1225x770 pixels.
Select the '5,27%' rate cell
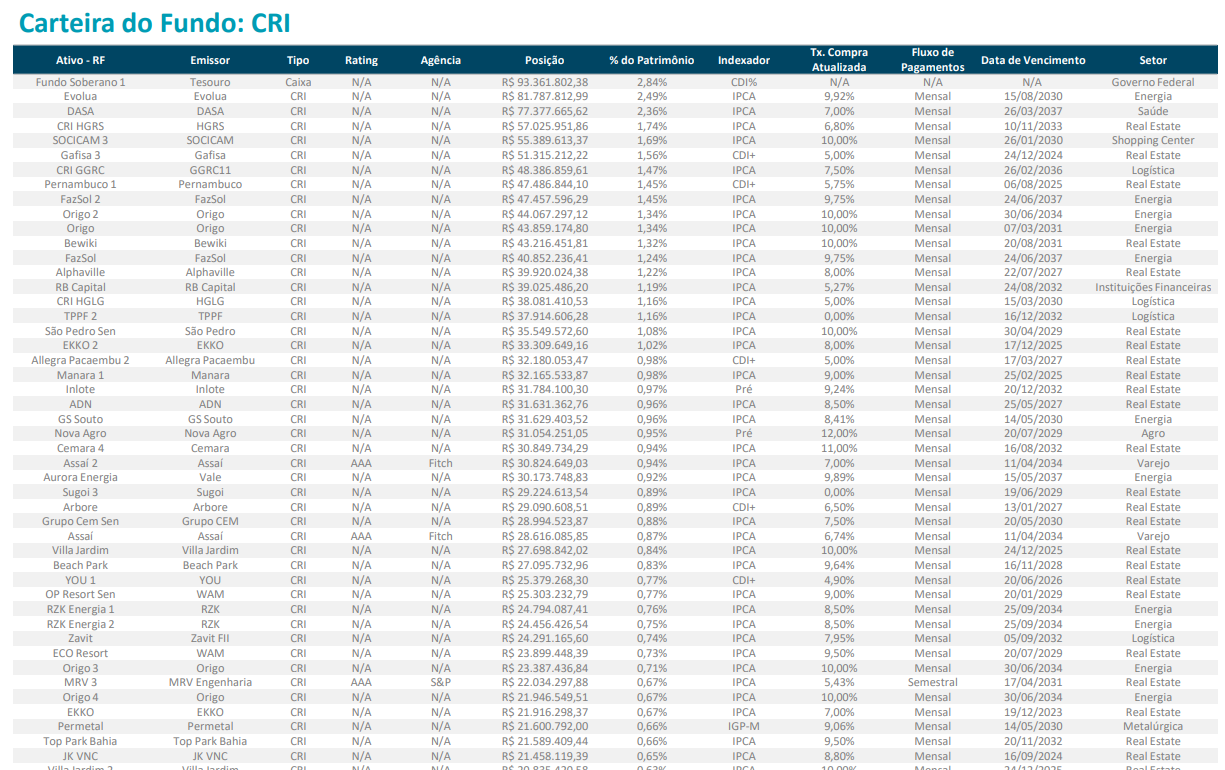tap(839, 287)
